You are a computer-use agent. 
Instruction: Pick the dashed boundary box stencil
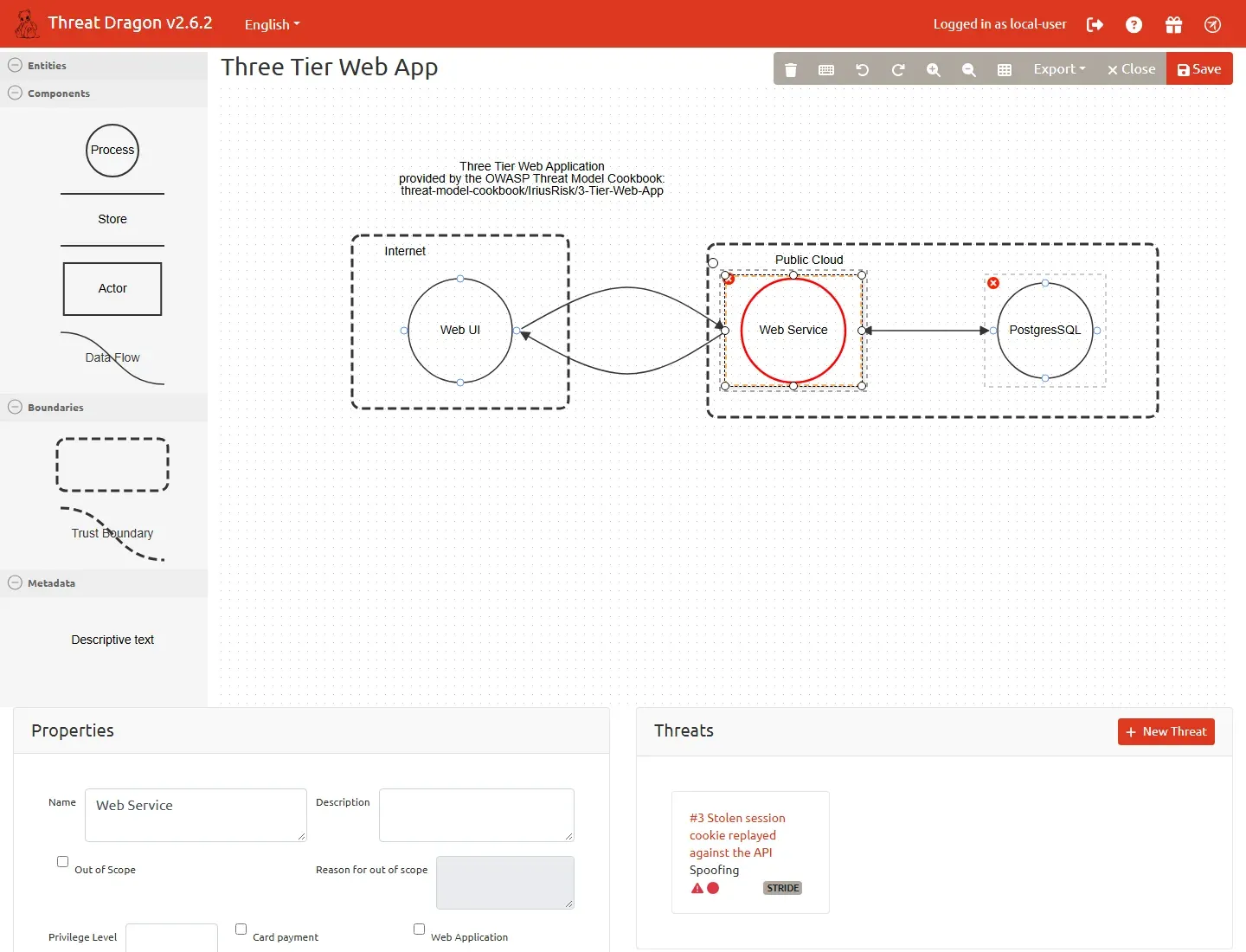(x=112, y=465)
